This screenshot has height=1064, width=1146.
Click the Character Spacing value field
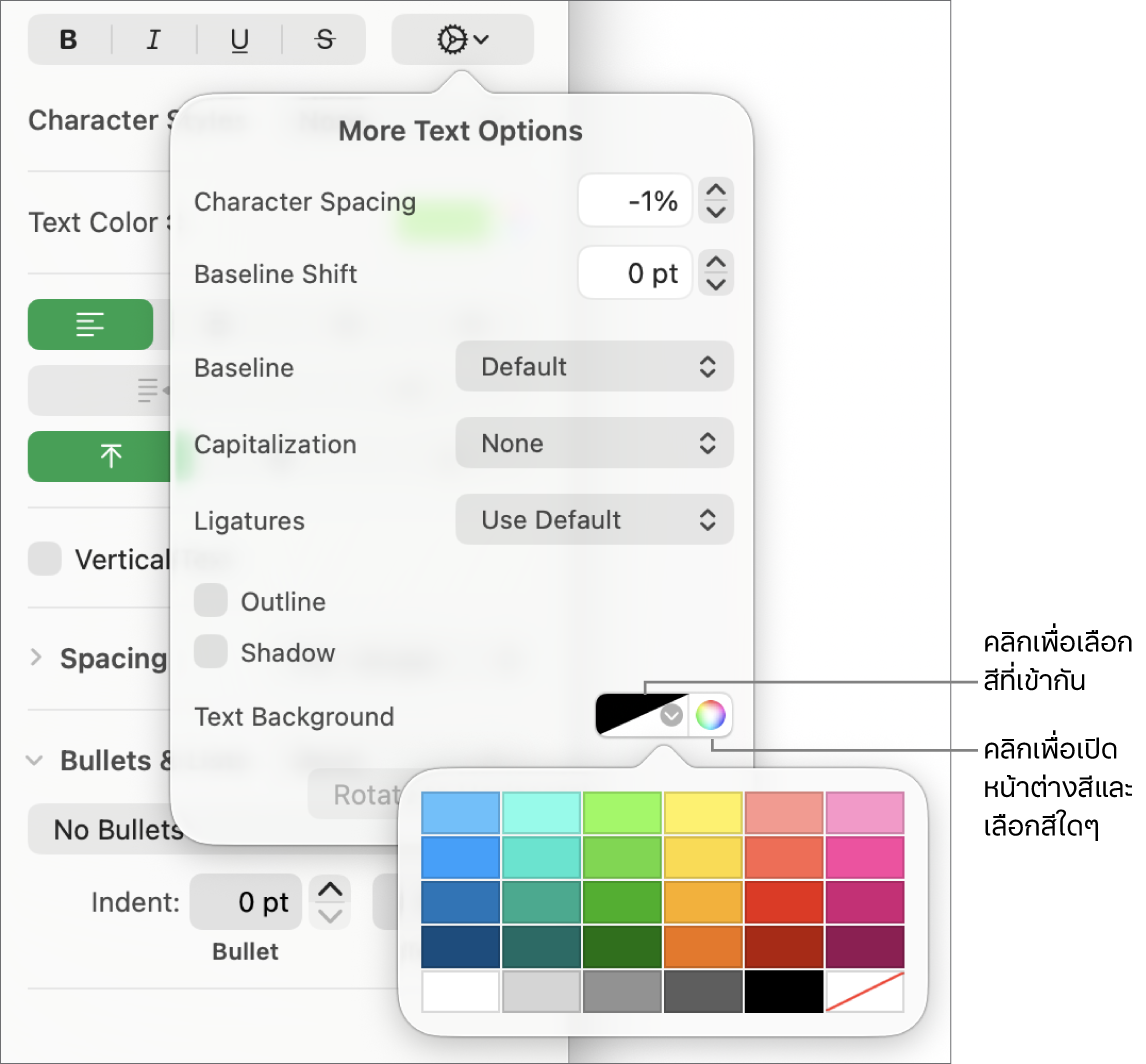634,200
